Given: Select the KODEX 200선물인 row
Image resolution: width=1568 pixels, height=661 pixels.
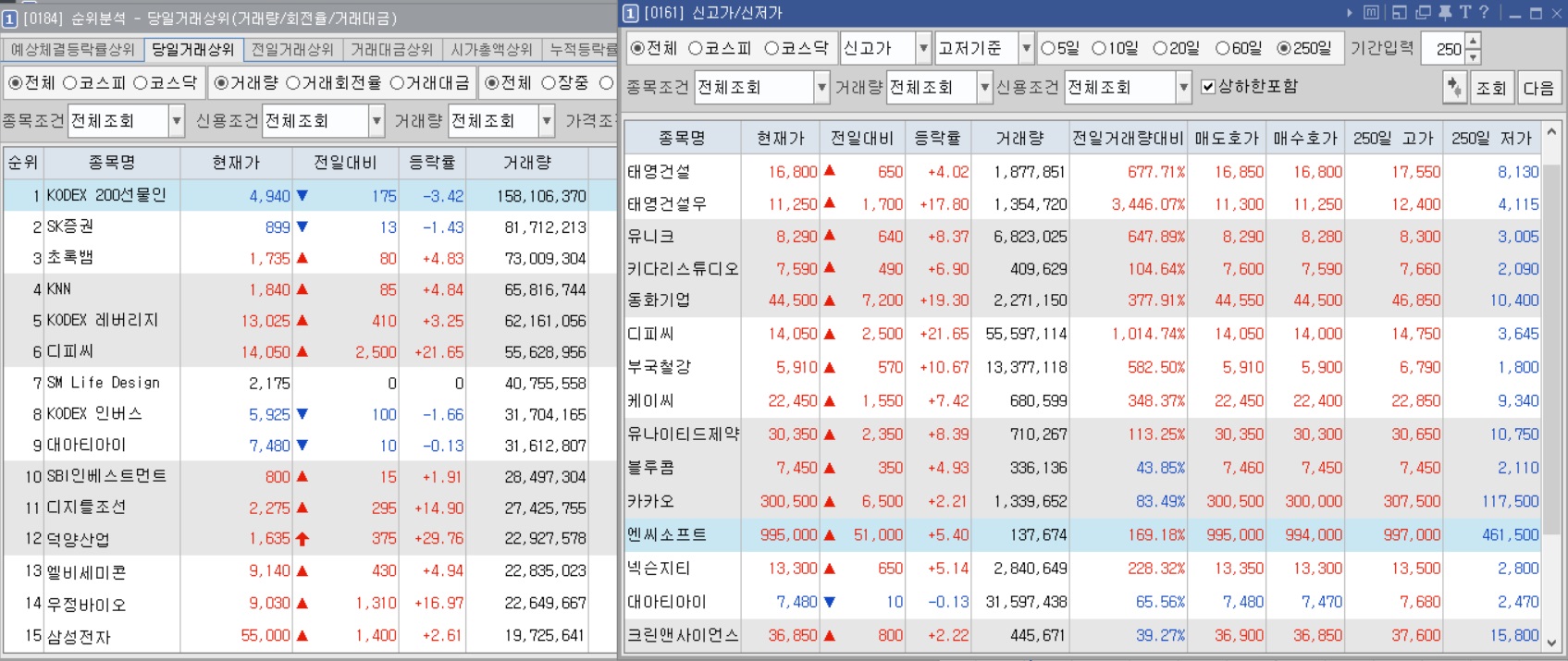Looking at the screenshot, I should (x=310, y=196).
